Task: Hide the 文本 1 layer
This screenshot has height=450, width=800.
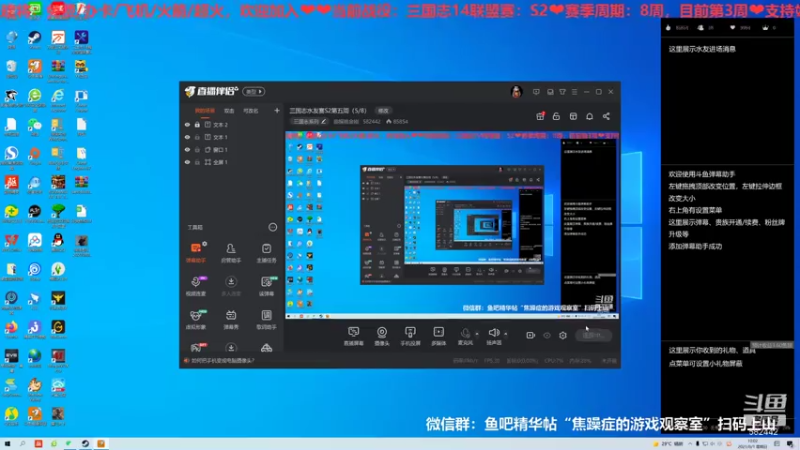Action: pyautogui.click(x=187, y=137)
